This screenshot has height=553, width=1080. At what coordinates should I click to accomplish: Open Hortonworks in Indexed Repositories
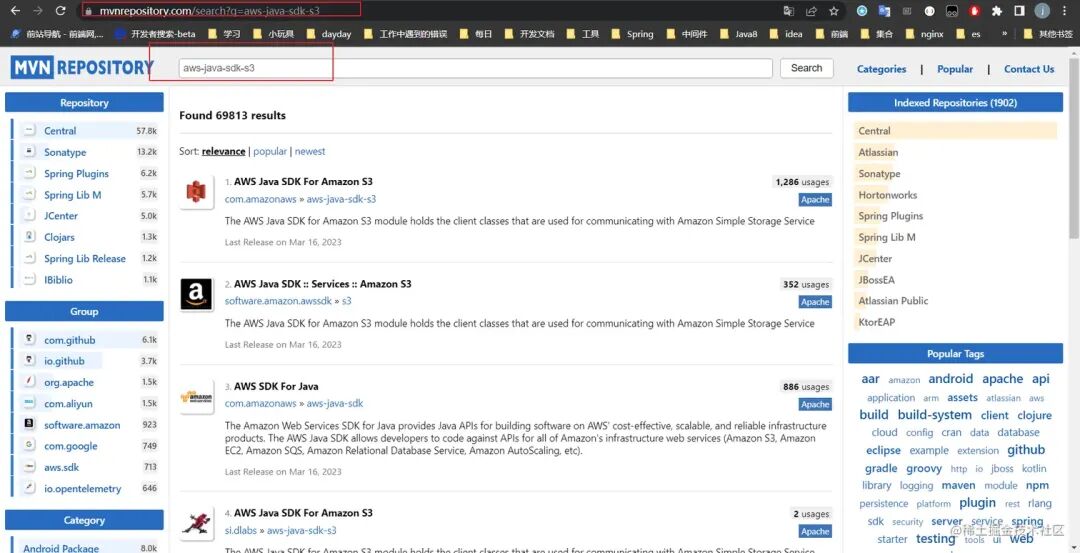(887, 195)
